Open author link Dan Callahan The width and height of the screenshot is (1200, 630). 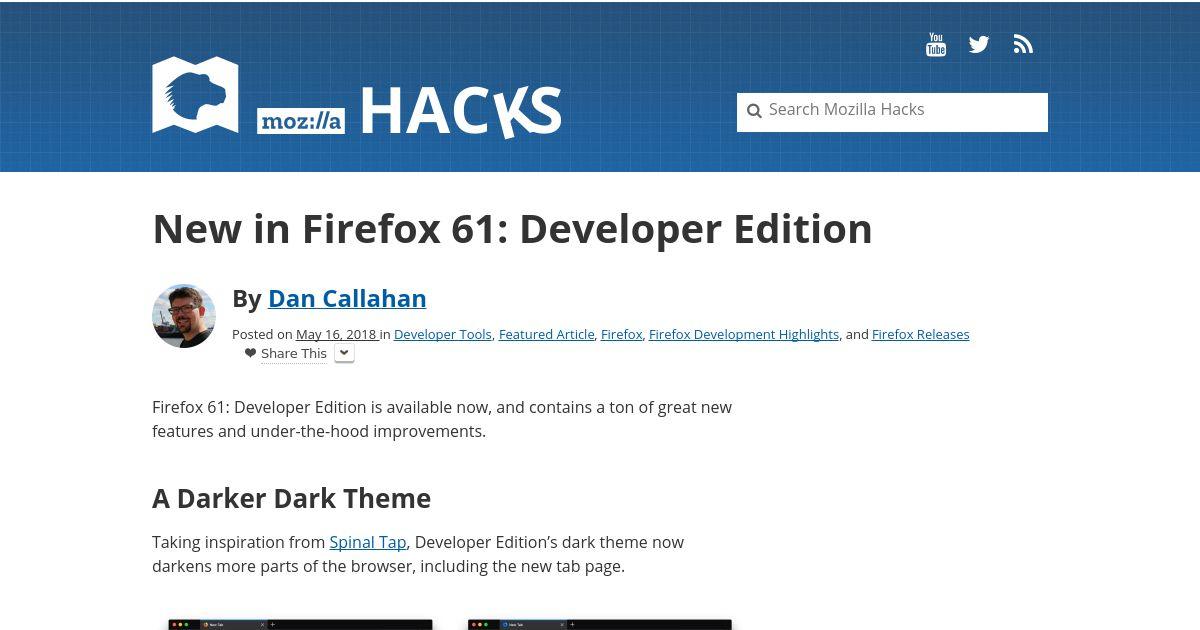(347, 298)
